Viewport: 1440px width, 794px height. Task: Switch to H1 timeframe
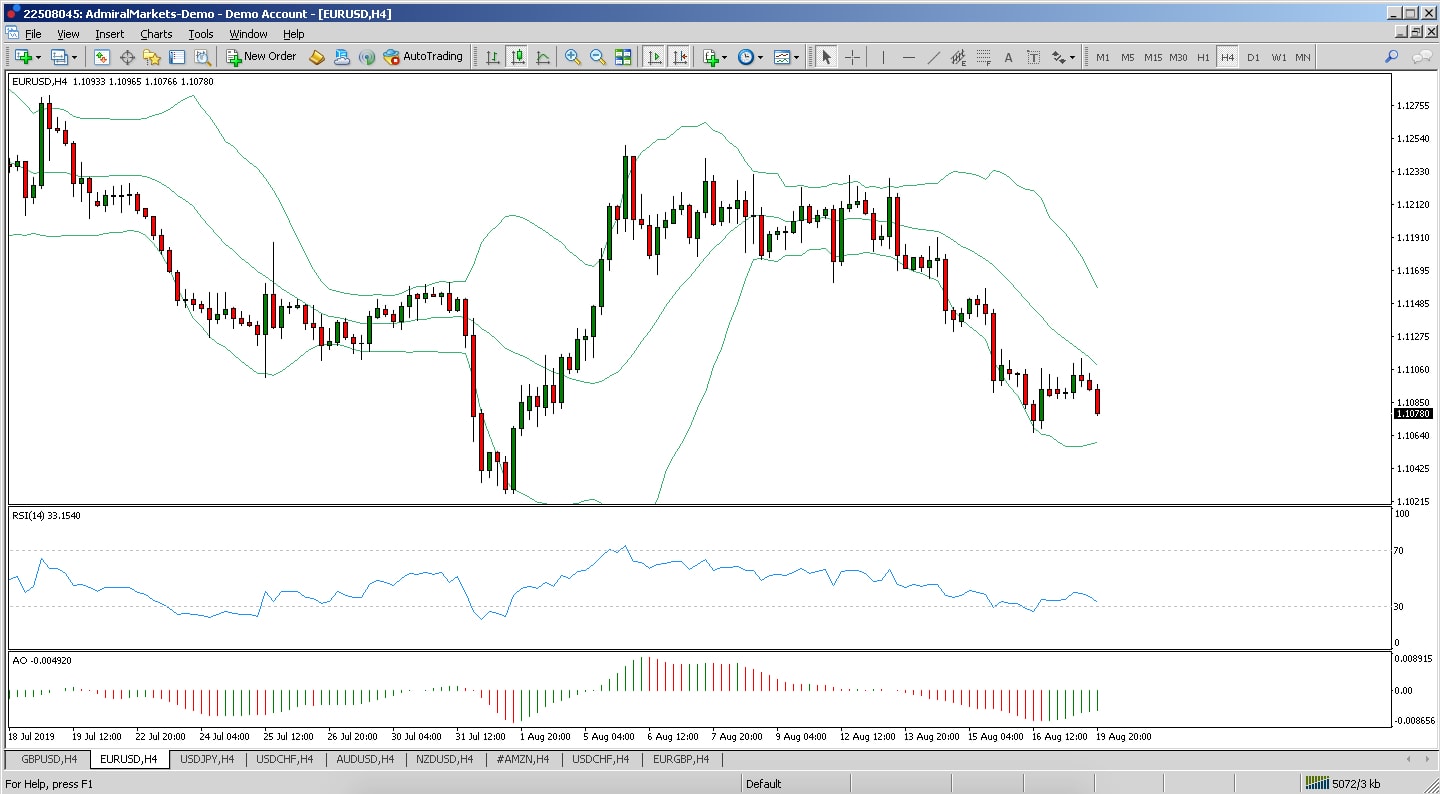1203,57
